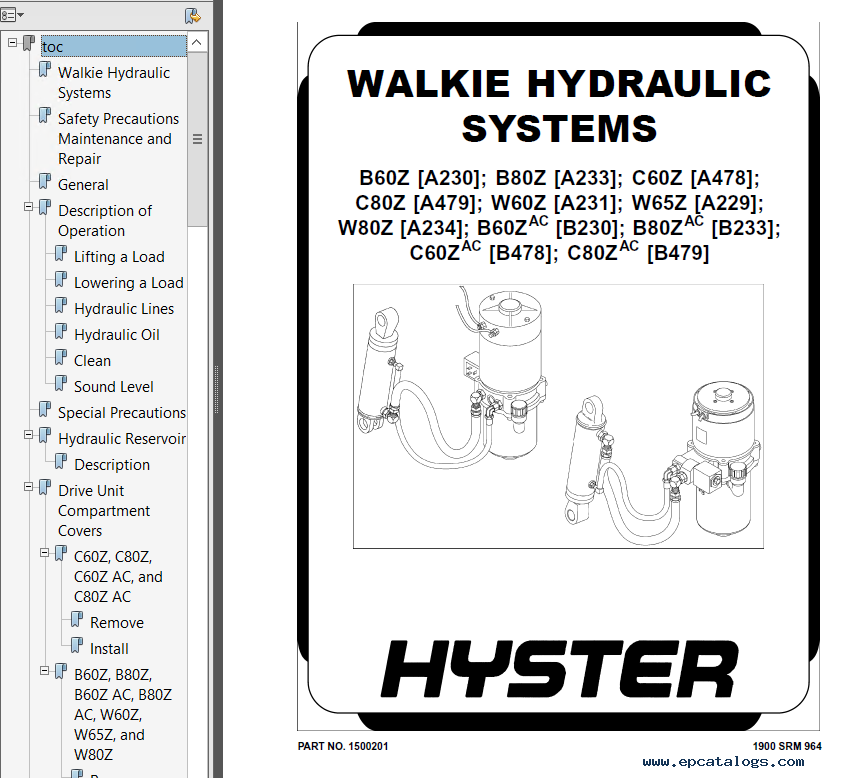Image resolution: width=855 pixels, height=778 pixels.
Task: Open Hydraulic Oil bookmark
Action: coord(117,335)
